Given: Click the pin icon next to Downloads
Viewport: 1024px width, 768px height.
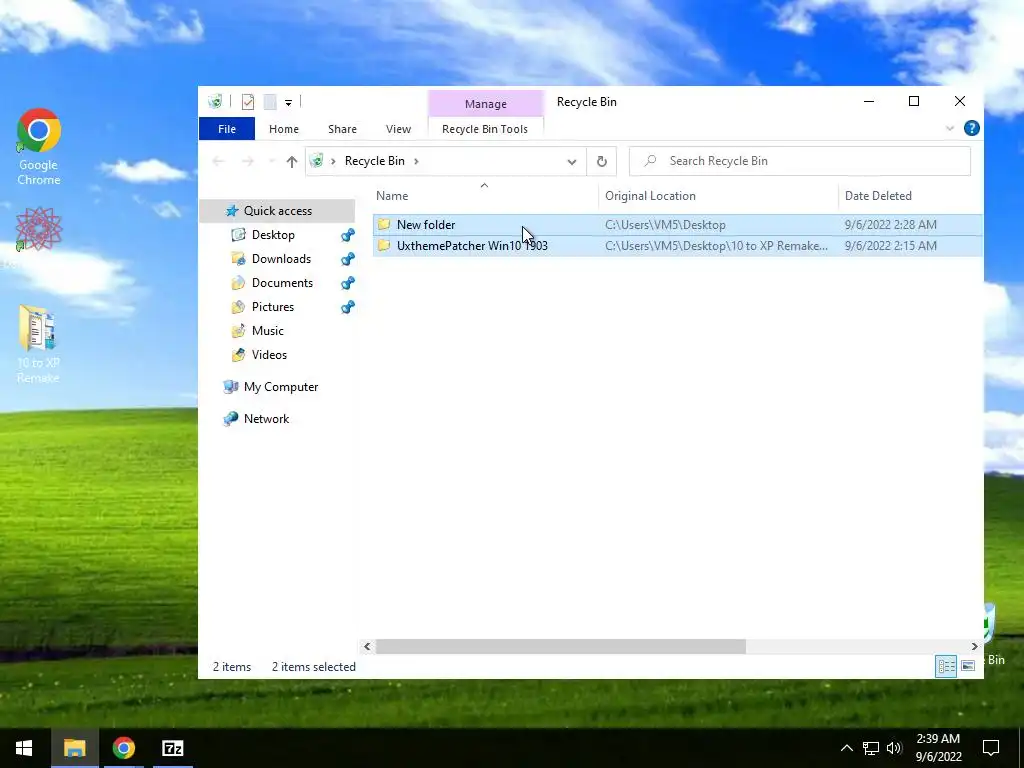Looking at the screenshot, I should tap(348, 259).
